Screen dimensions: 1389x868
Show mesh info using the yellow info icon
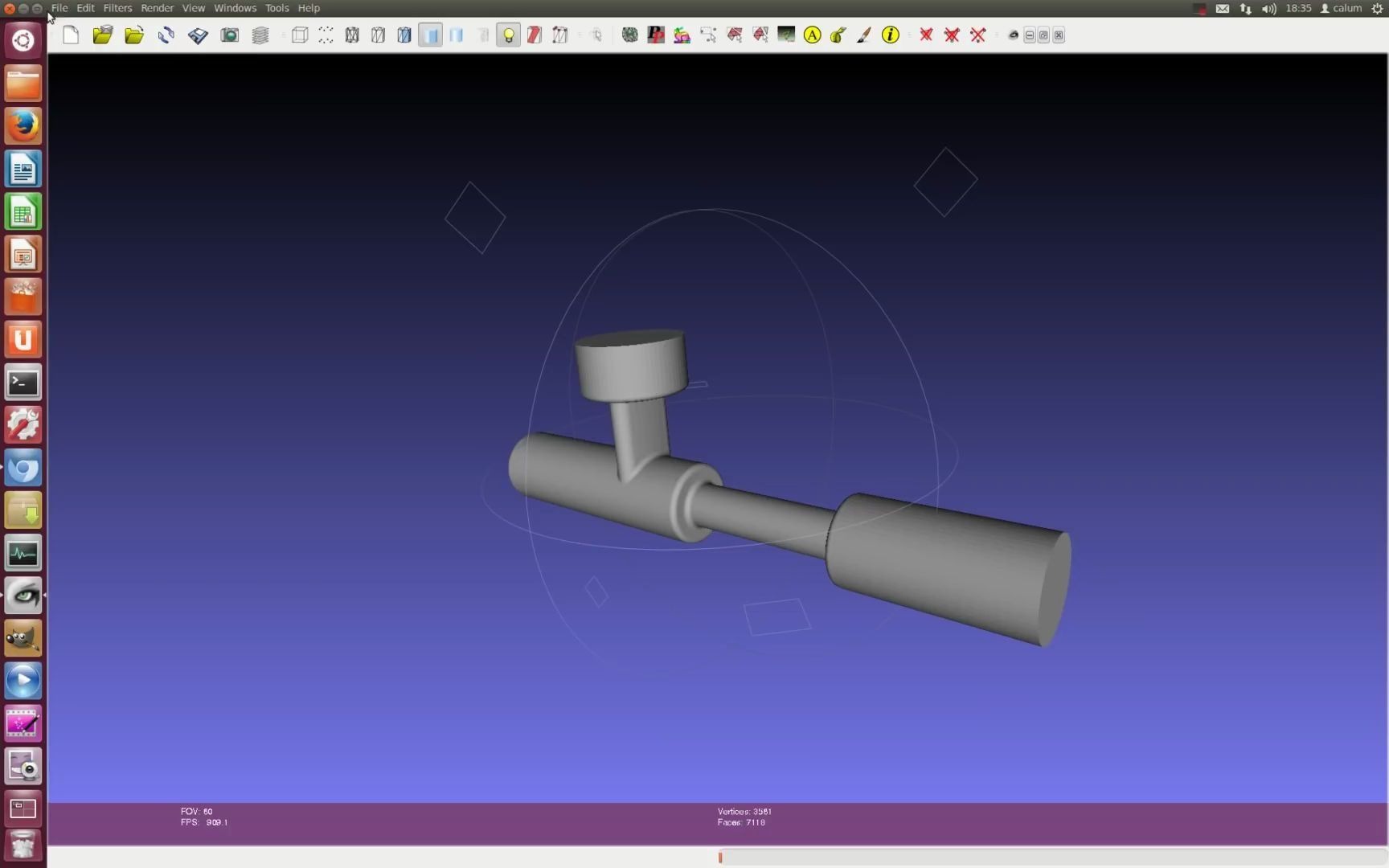click(890, 35)
